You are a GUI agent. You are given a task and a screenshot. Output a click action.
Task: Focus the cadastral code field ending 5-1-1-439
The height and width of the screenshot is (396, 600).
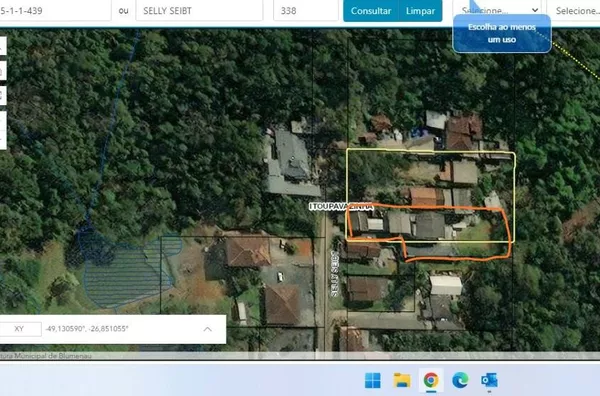point(55,10)
